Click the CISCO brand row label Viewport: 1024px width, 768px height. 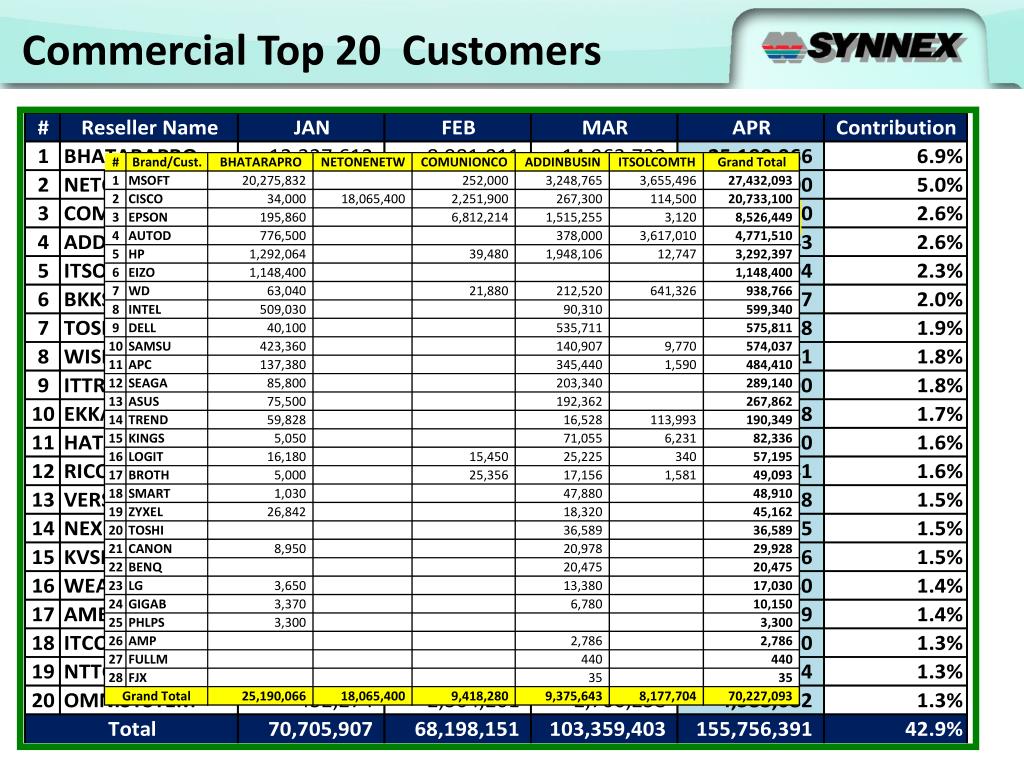146,199
